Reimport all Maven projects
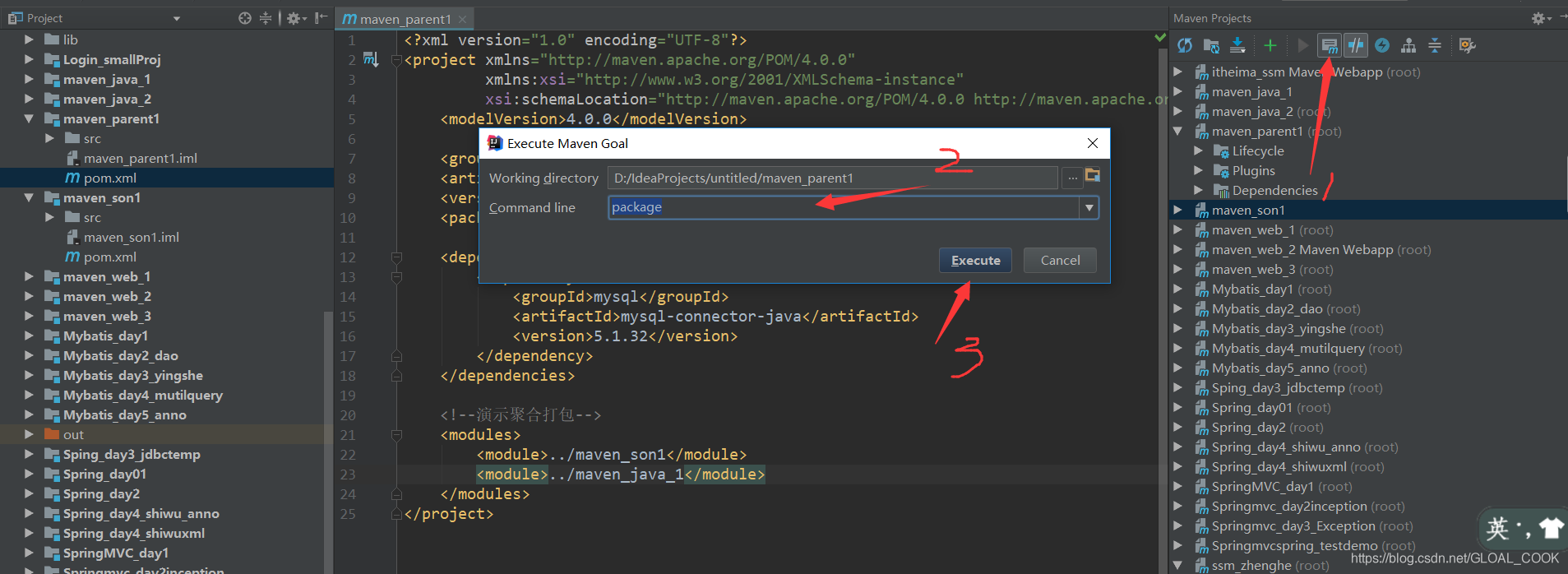This screenshot has width=1568, height=574. click(1185, 45)
